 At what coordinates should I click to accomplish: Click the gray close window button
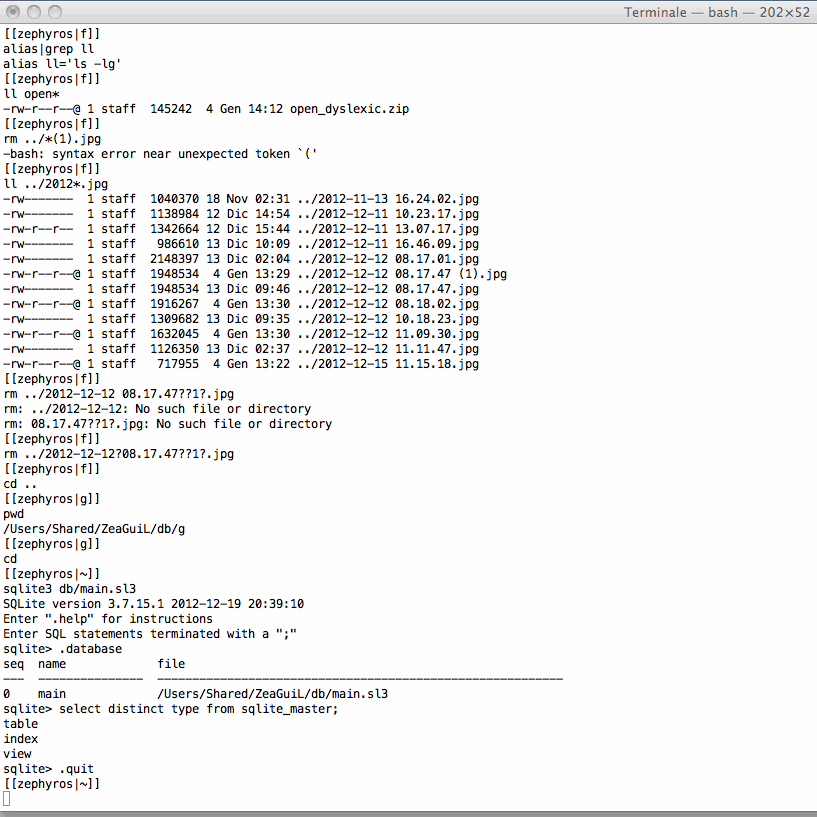[13, 12]
